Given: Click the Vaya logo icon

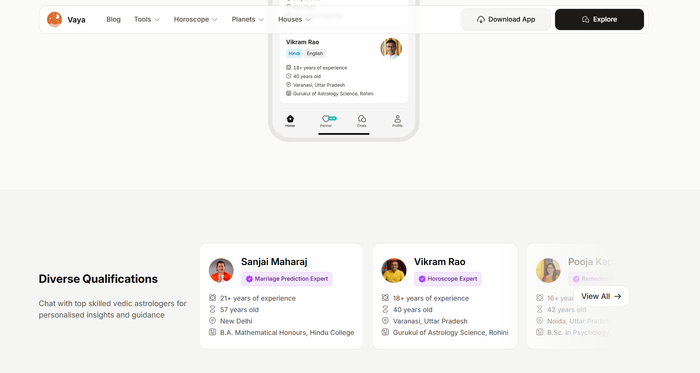Looking at the screenshot, I should [54, 20].
